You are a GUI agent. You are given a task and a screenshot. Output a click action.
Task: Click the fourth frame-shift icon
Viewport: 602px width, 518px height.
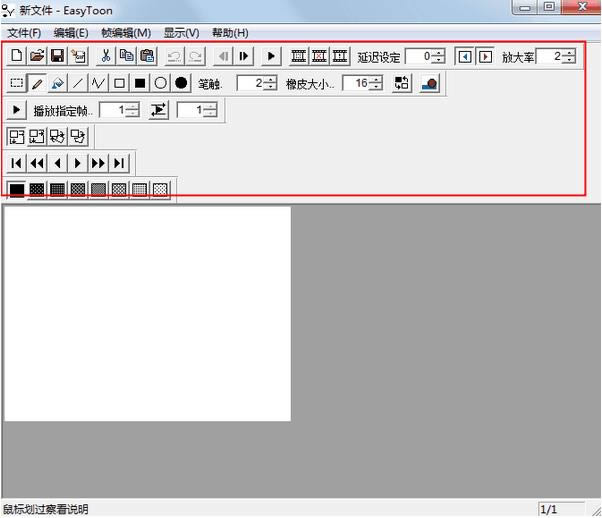click(x=78, y=137)
